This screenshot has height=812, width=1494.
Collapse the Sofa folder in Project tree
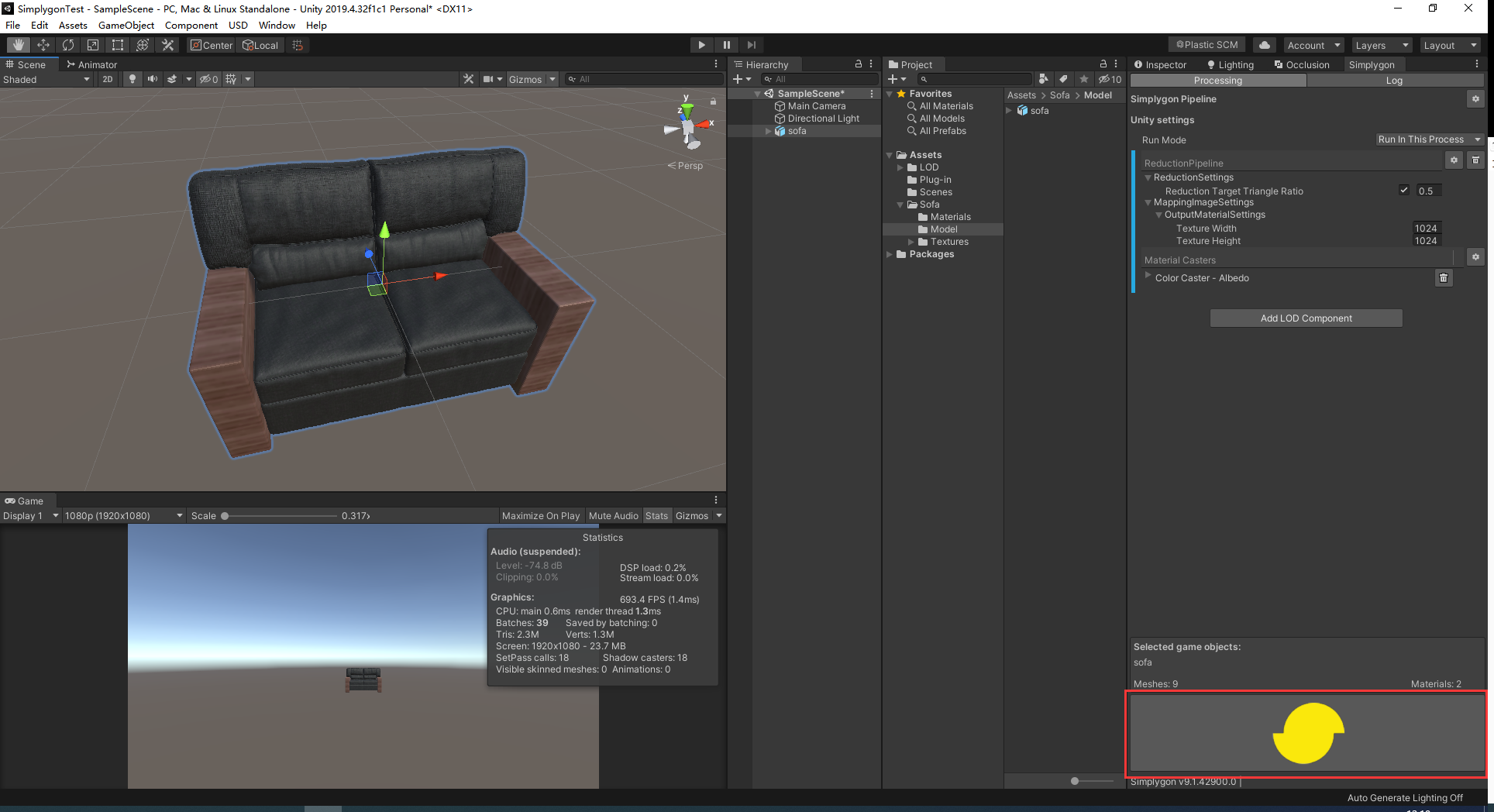pos(900,205)
